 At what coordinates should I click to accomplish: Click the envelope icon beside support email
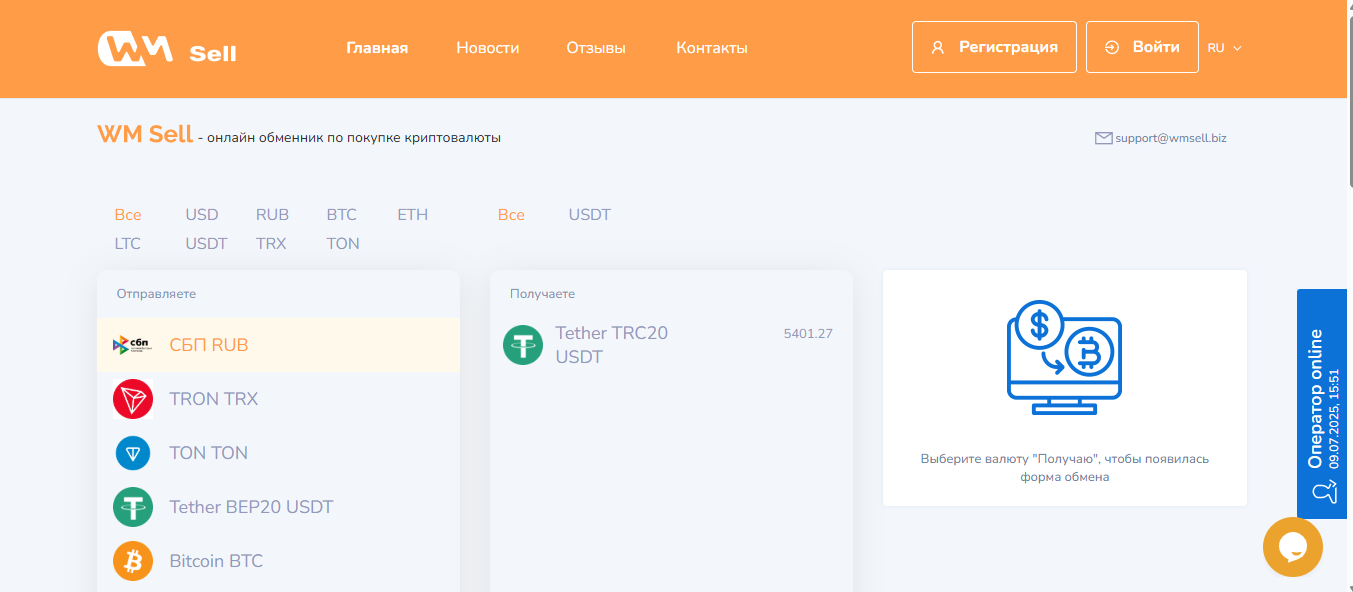coord(1104,138)
